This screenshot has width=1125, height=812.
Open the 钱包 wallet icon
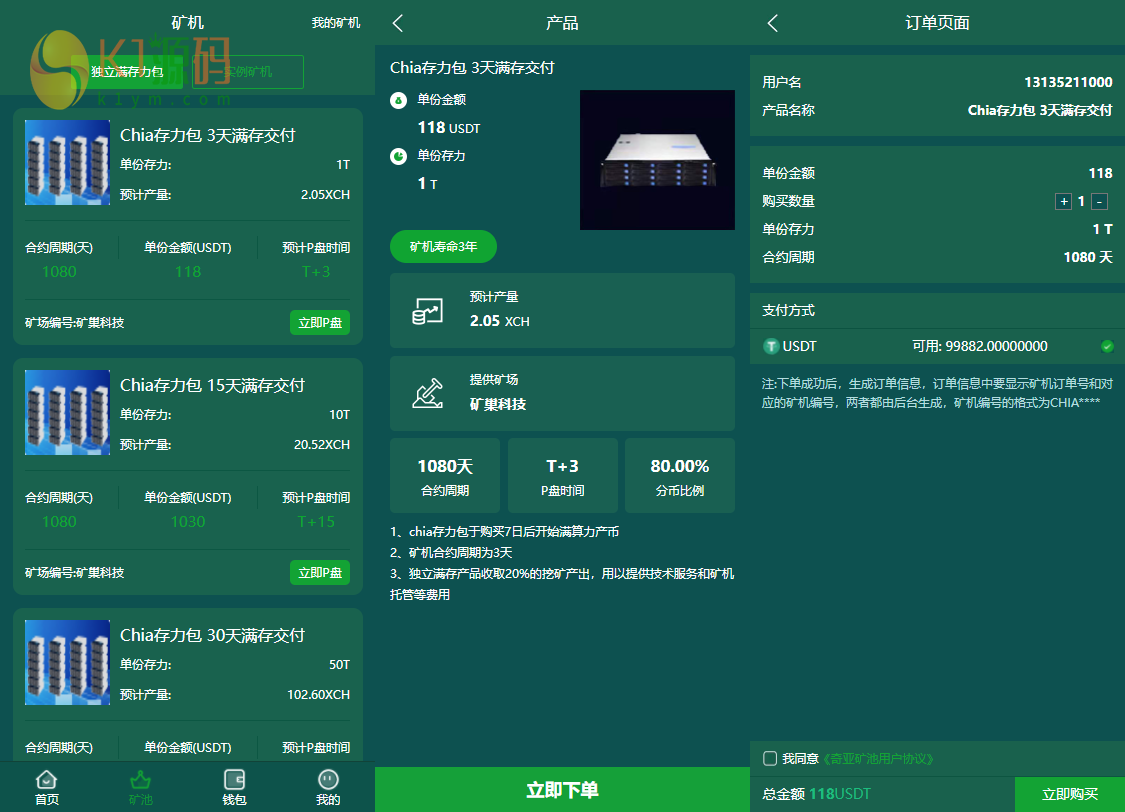235,780
